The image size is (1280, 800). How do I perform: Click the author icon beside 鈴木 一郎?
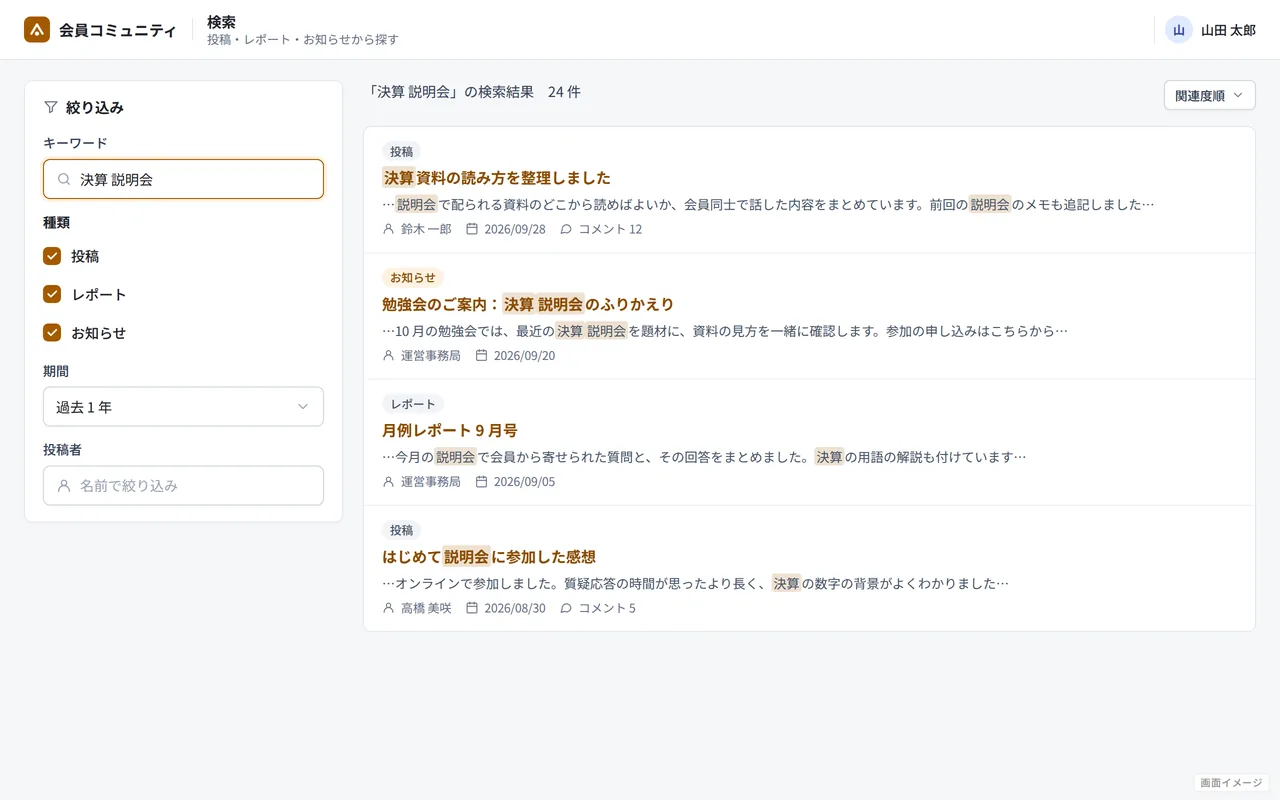[x=388, y=229]
